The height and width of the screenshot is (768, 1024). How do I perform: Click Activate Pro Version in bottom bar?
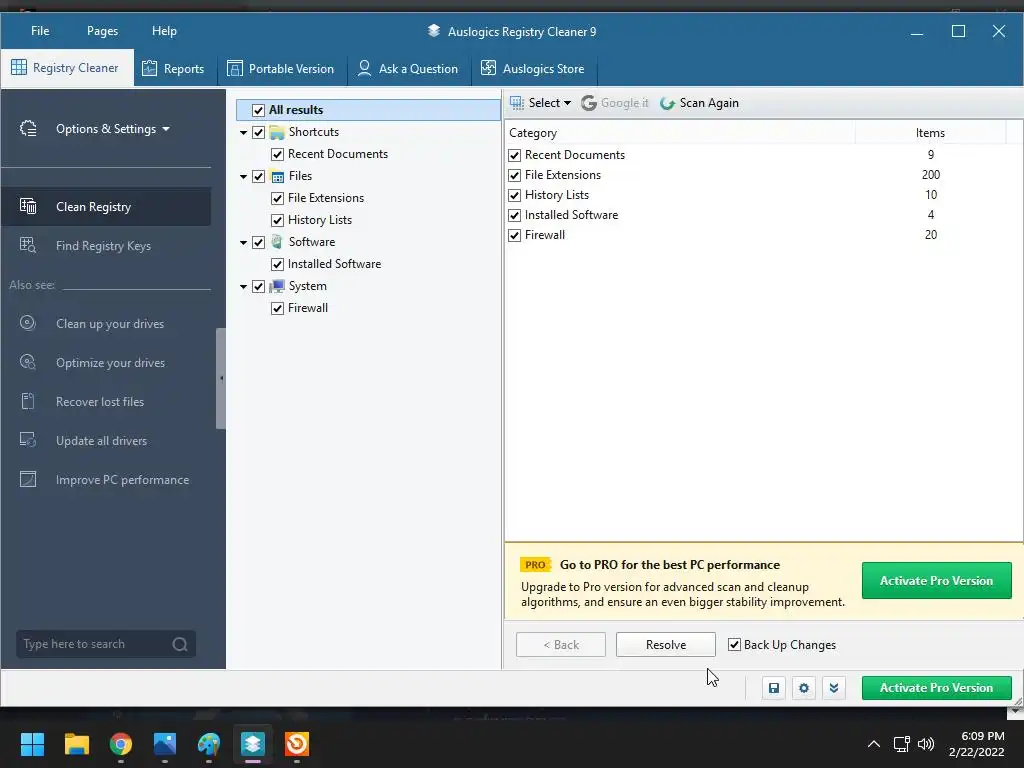click(936, 688)
